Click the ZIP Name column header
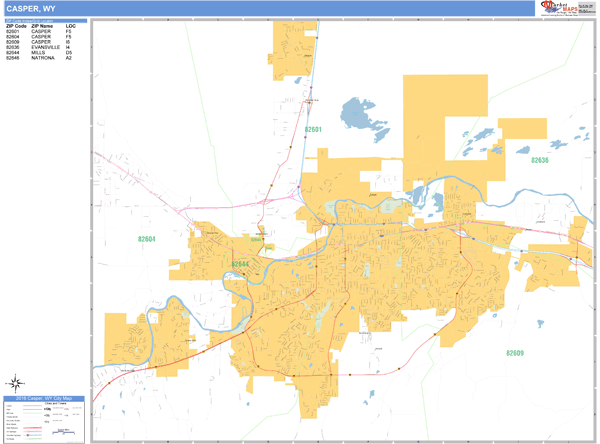Viewport: 600px width, 444px height. pos(41,25)
